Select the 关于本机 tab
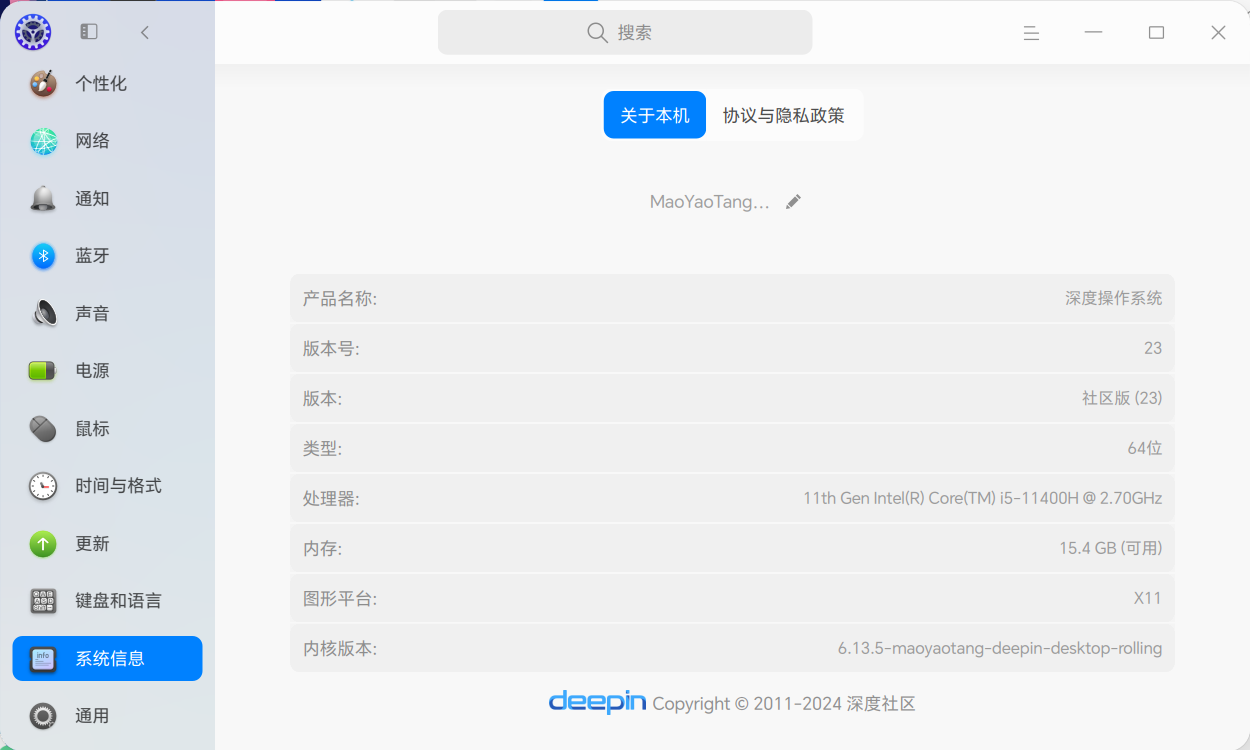The width and height of the screenshot is (1250, 750). pyautogui.click(x=655, y=115)
